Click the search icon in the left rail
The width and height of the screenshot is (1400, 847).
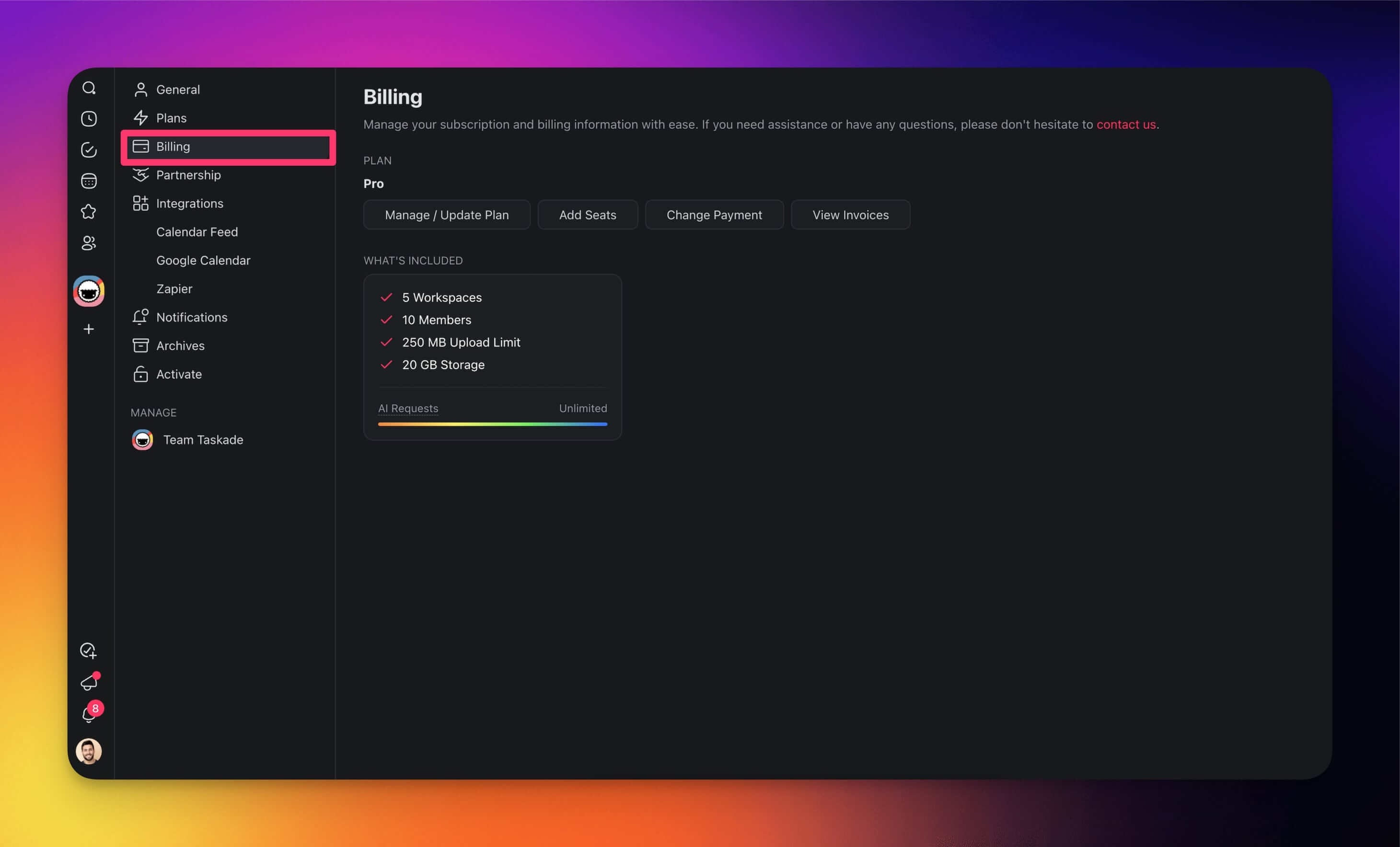(x=89, y=88)
